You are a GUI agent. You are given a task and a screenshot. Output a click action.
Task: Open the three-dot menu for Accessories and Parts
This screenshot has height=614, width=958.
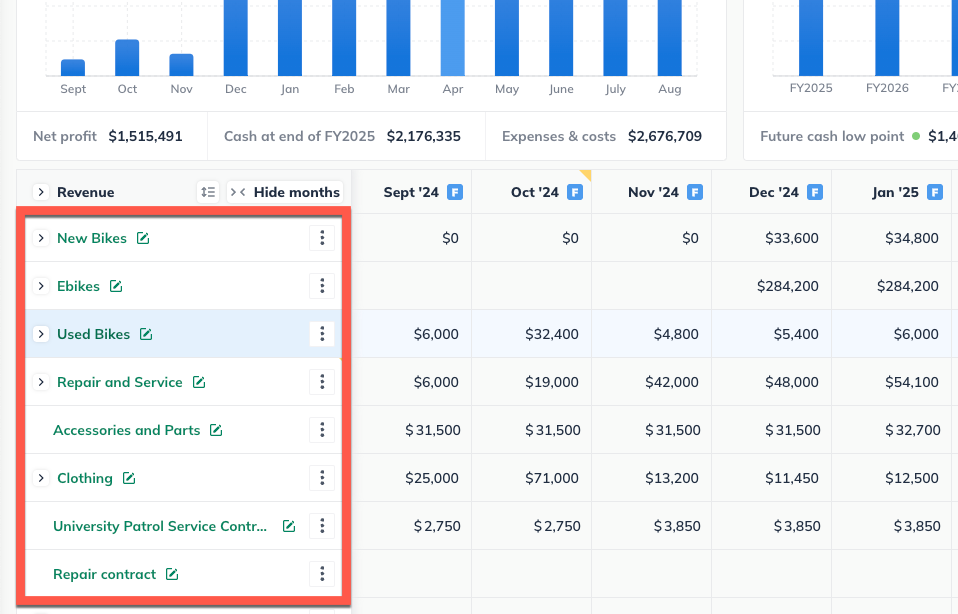coord(321,430)
